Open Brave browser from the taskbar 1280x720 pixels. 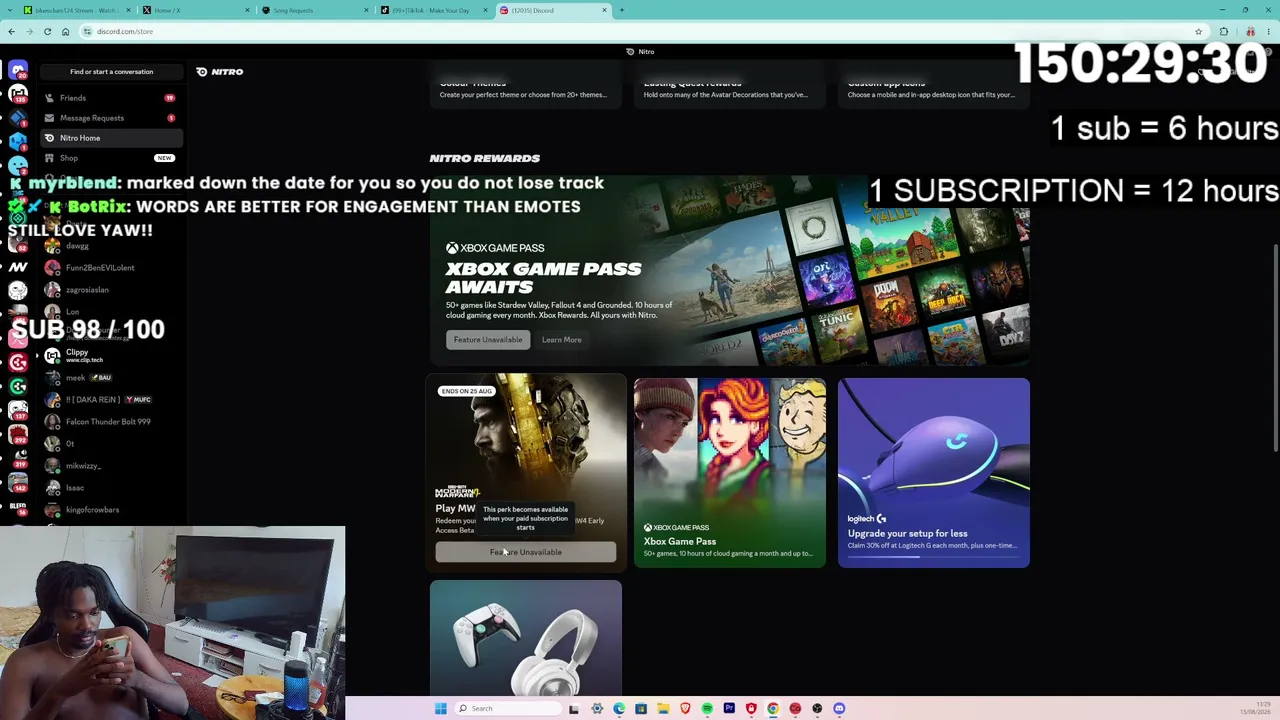coord(685,709)
